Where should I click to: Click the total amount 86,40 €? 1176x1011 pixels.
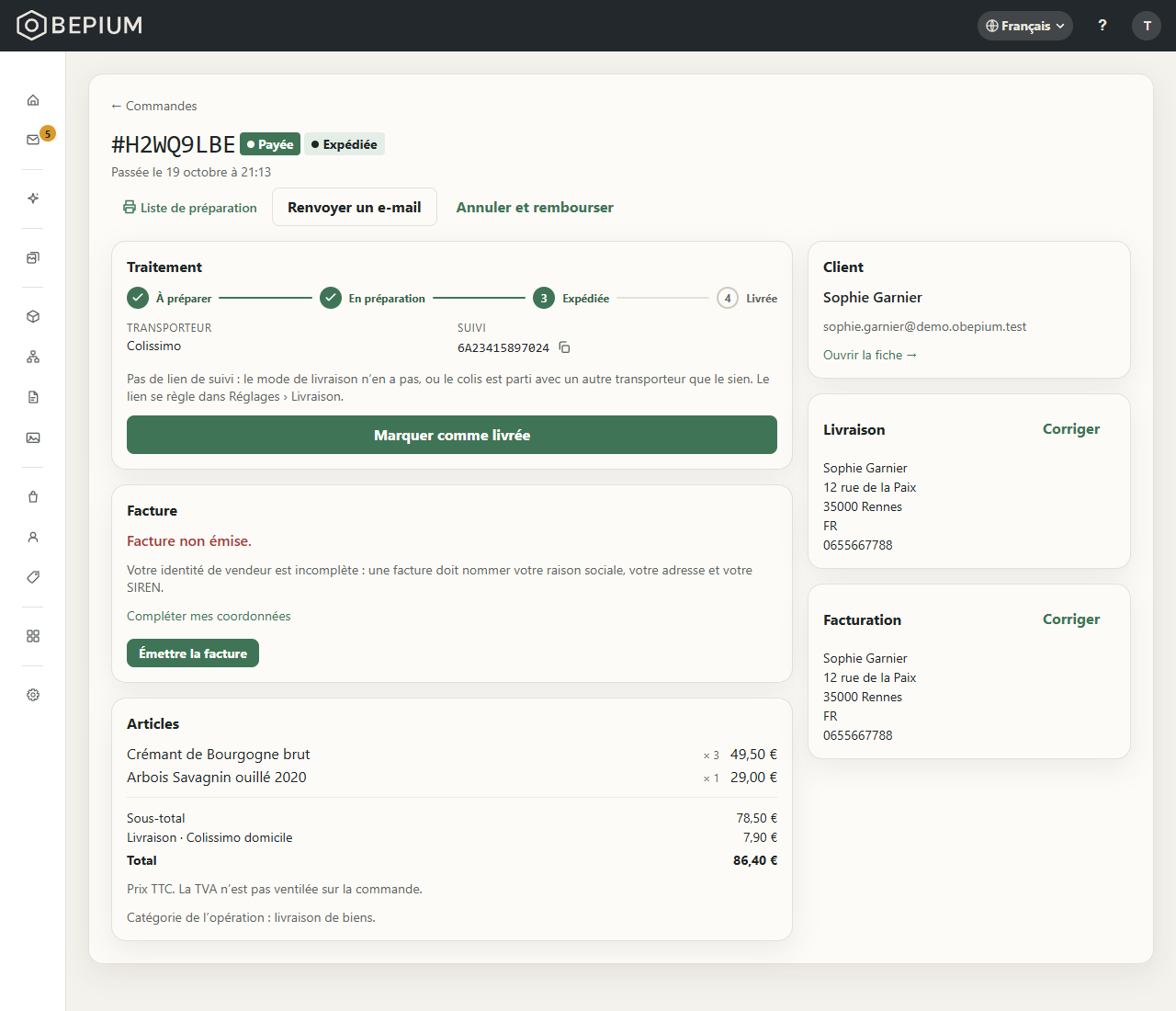[755, 860]
